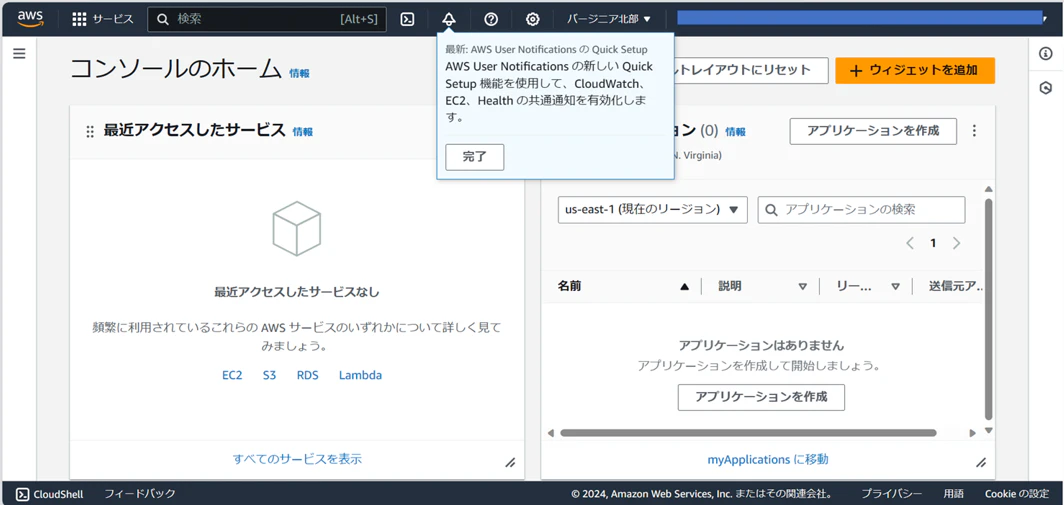Viewport: 1064px width, 505px height.
Task: Go to previous page in applications table
Action: click(910, 243)
